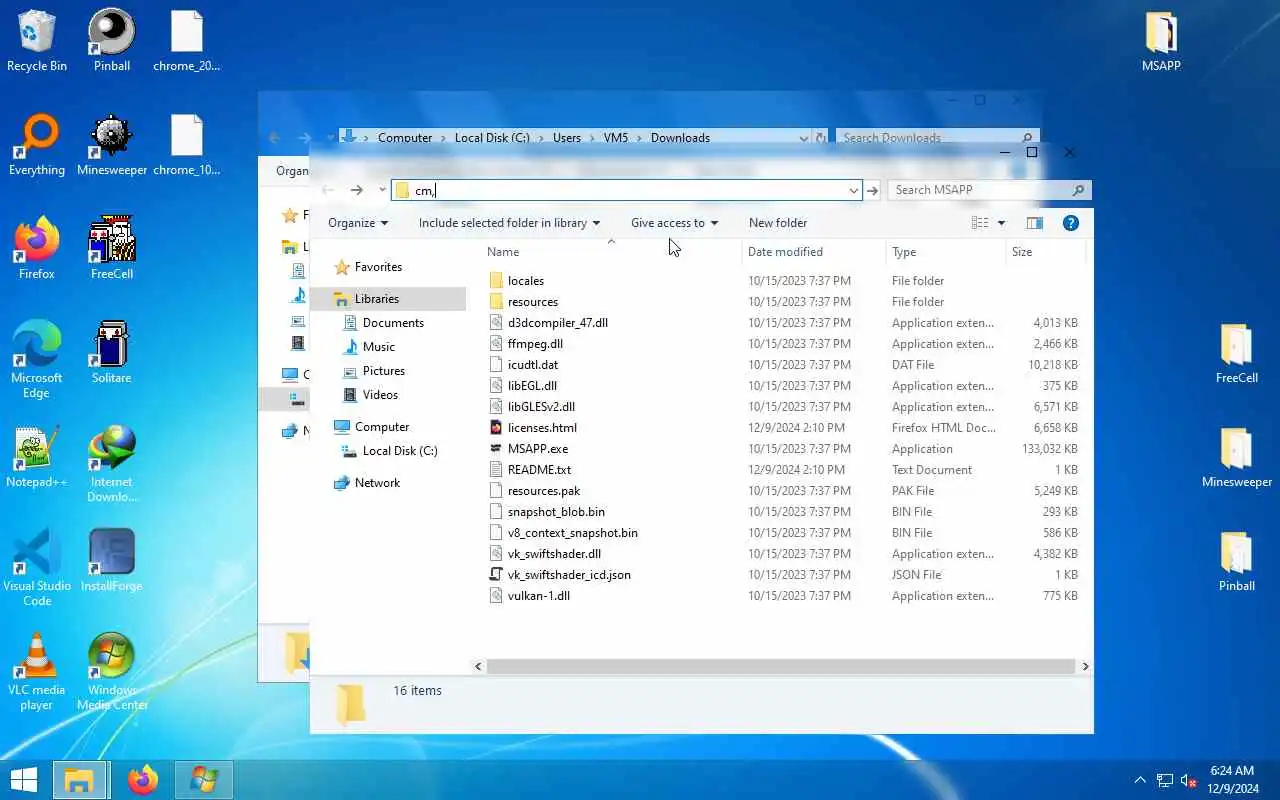Open the Recycle Bin desktop icon

coord(37,41)
